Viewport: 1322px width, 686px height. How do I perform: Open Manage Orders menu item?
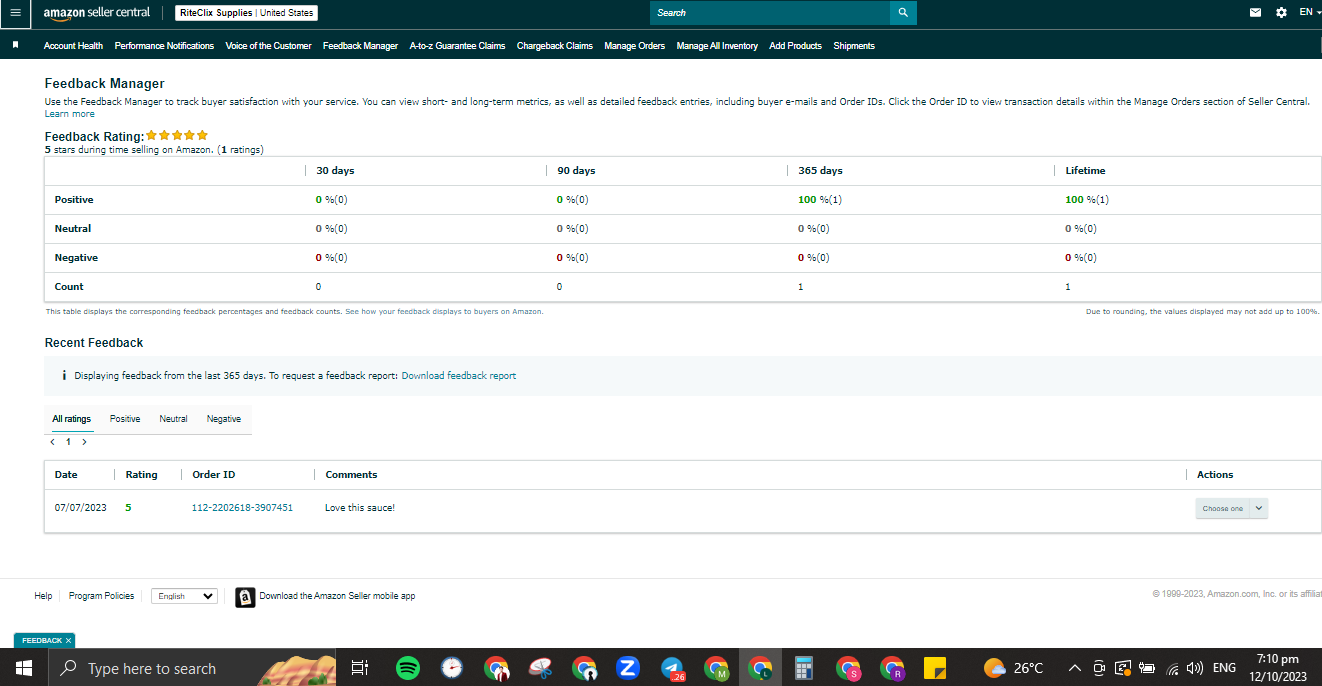tap(634, 46)
